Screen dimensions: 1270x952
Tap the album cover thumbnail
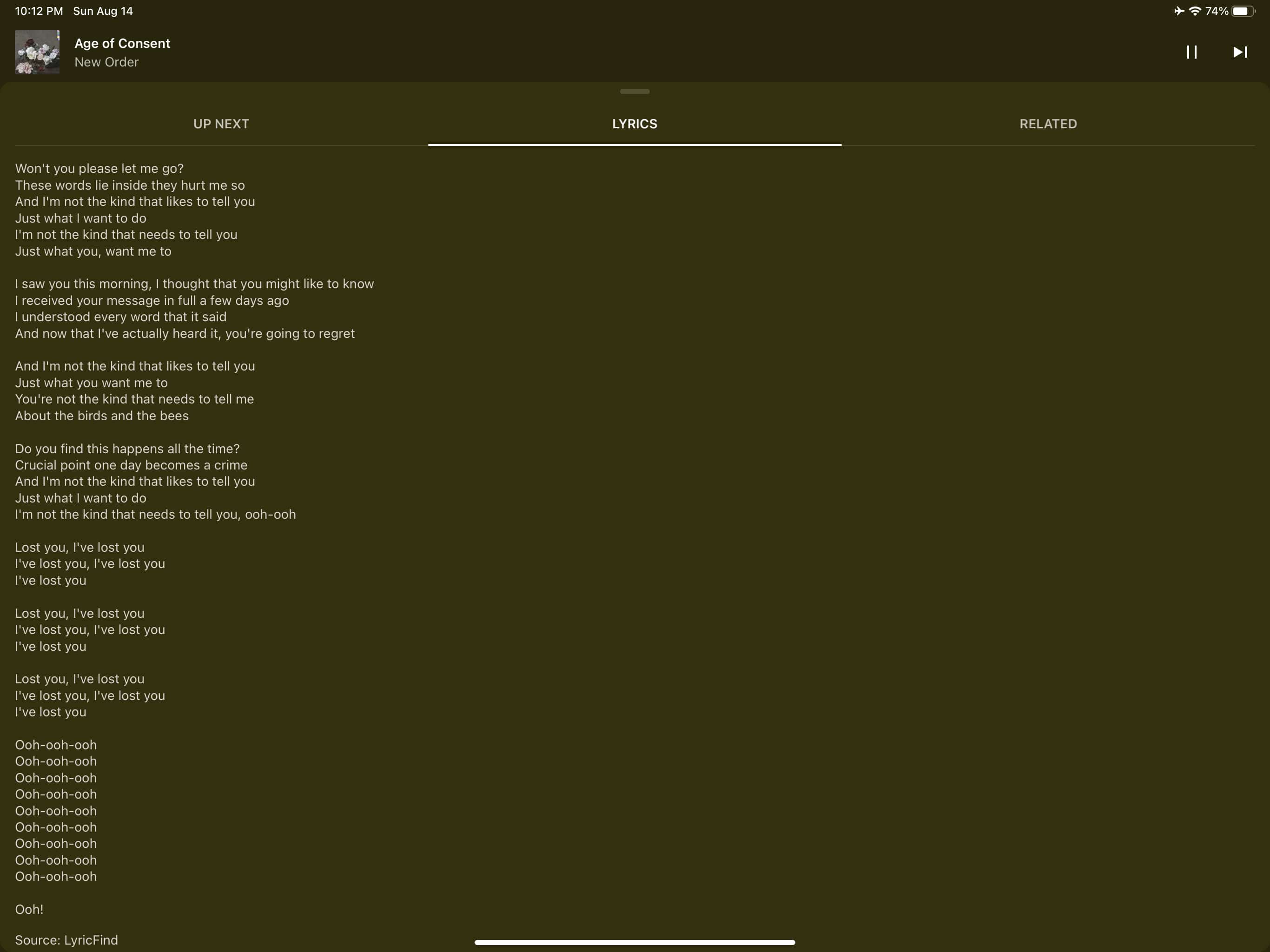tap(37, 52)
